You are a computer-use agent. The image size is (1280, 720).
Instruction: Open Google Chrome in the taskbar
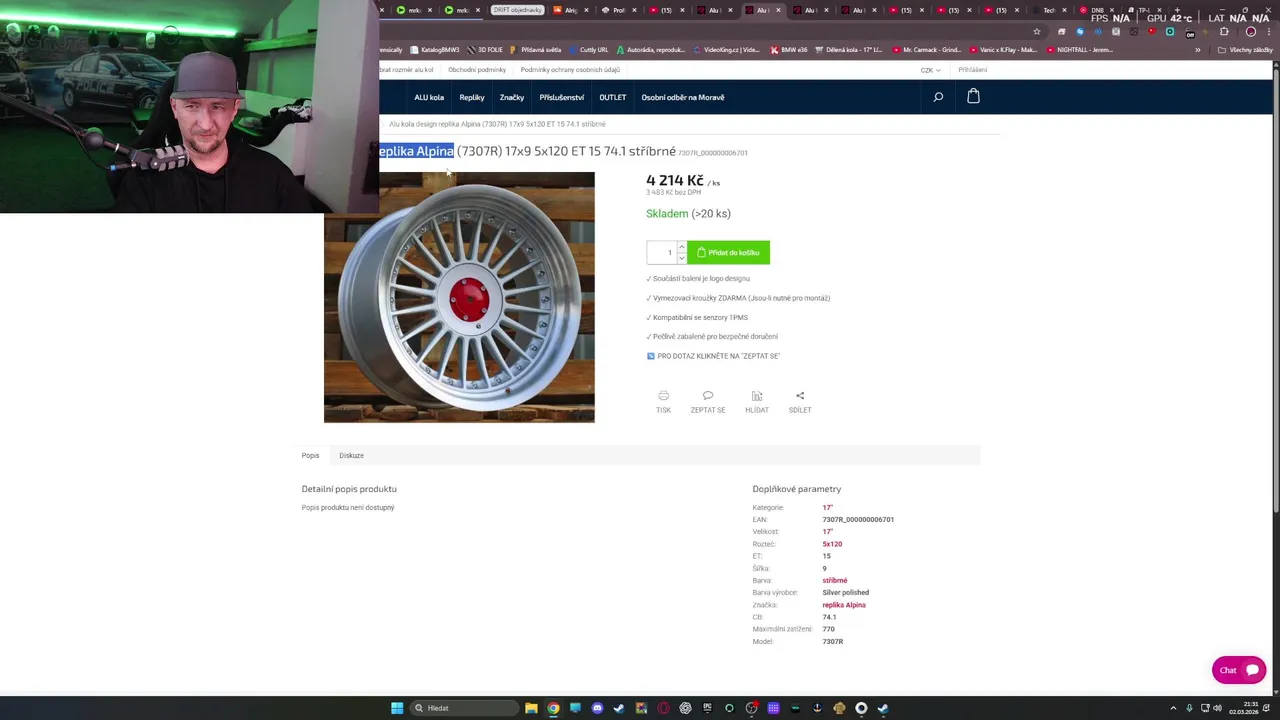pos(553,708)
